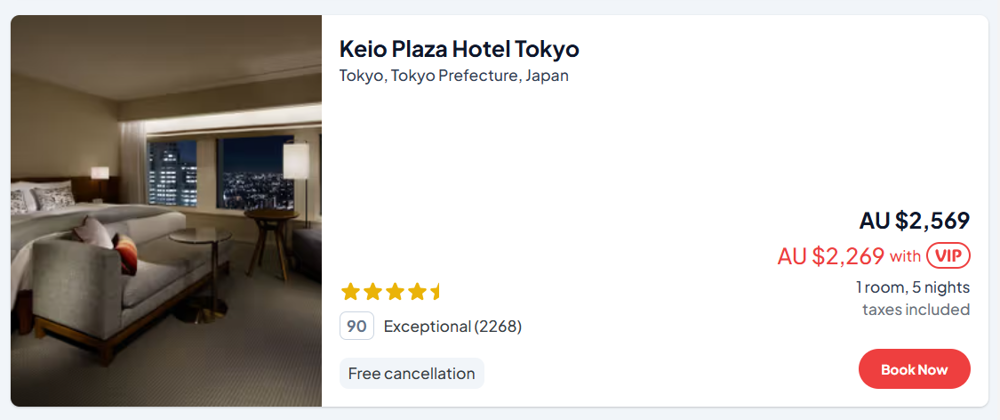The height and width of the screenshot is (420, 1000).
Task: Select the AU $2,269 VIP price
Action: pos(830,256)
